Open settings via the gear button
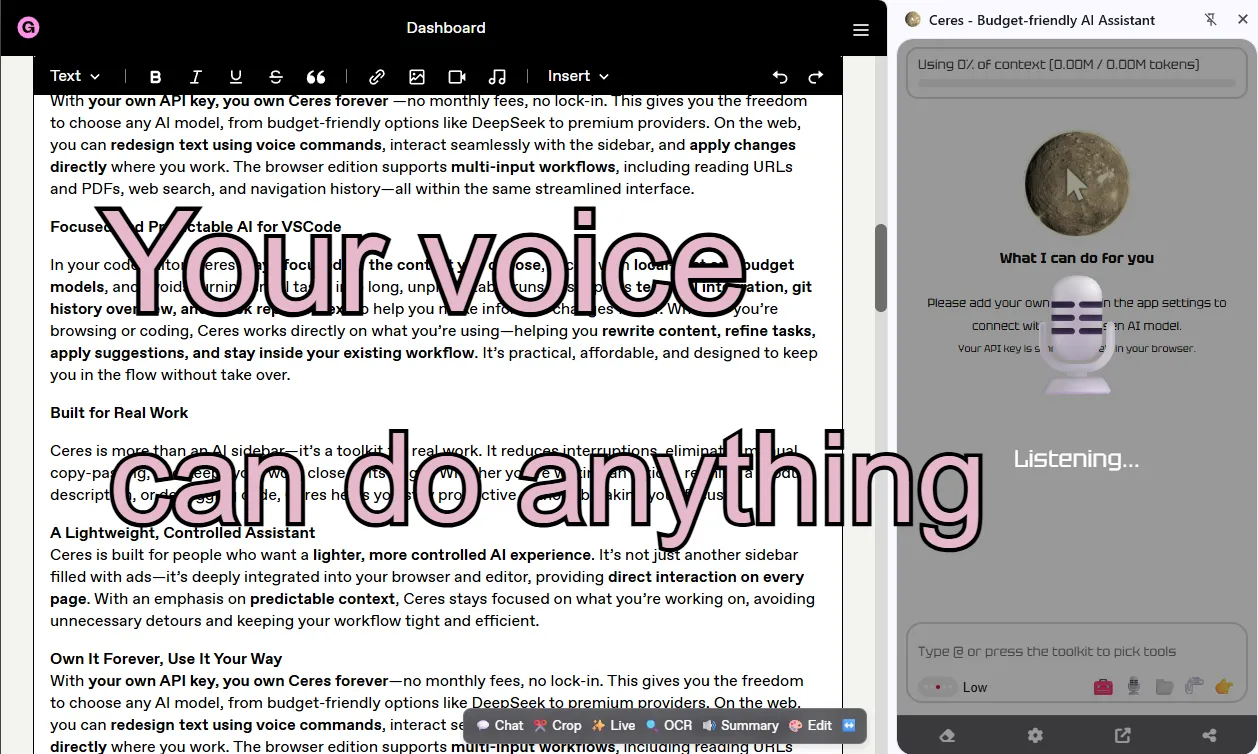Screen dimensions: 1258x754 point(1035,735)
